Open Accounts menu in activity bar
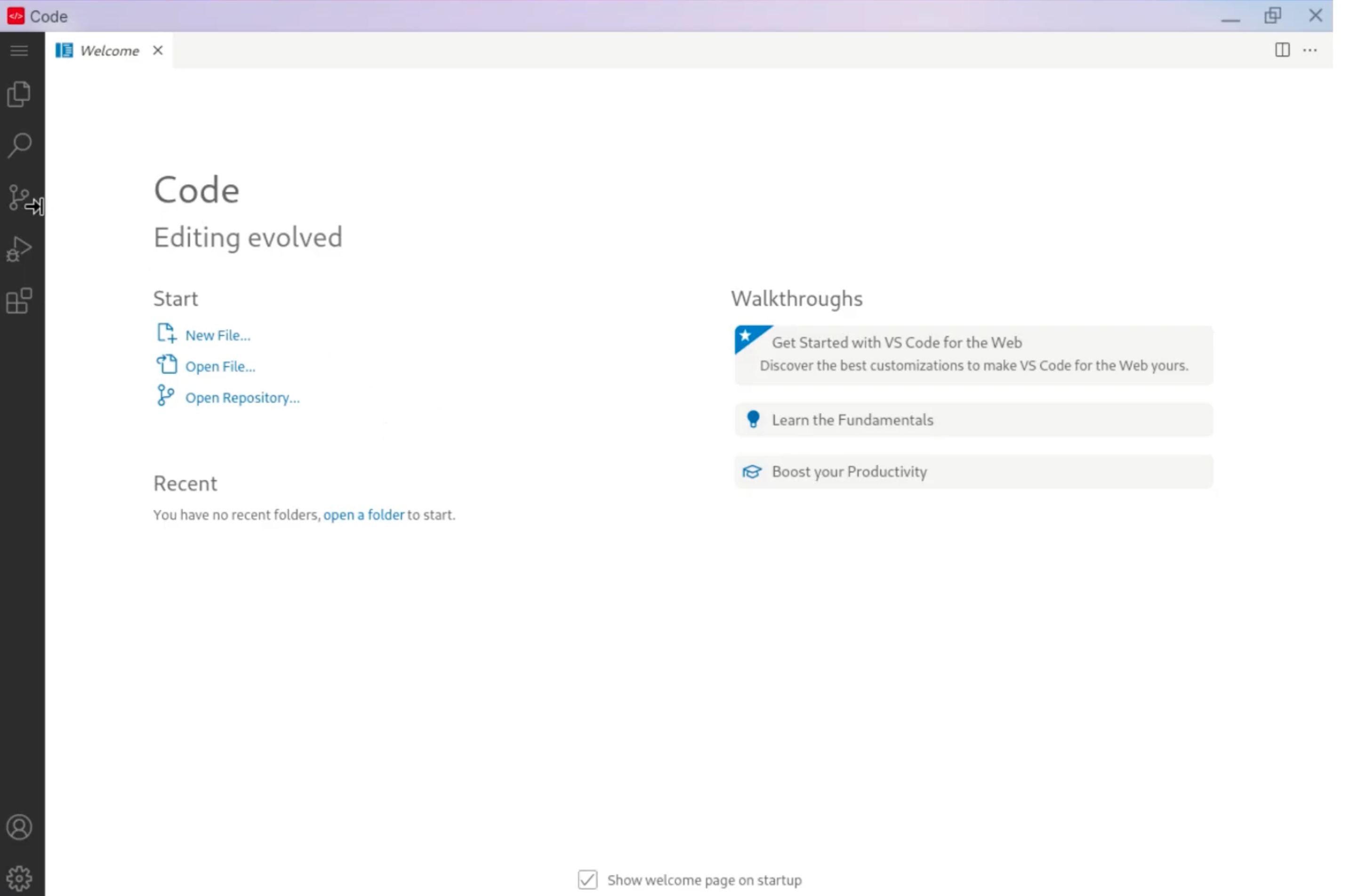This screenshot has width=1350, height=896. pos(19,827)
